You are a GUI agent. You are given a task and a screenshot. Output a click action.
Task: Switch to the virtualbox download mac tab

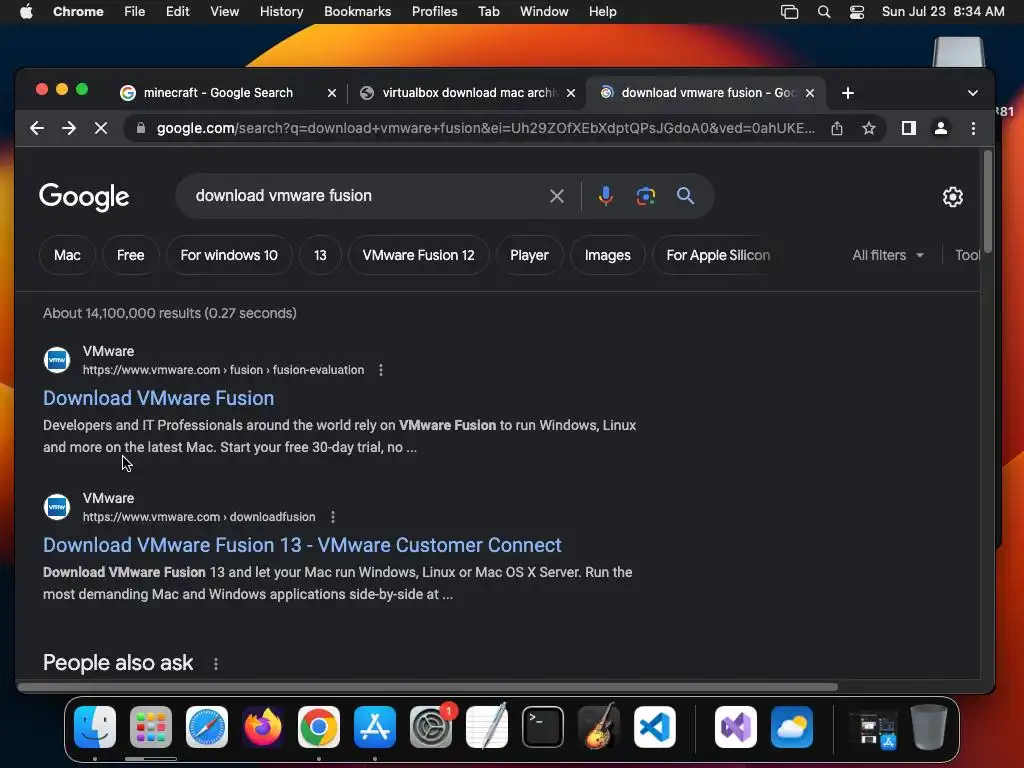coord(467,93)
